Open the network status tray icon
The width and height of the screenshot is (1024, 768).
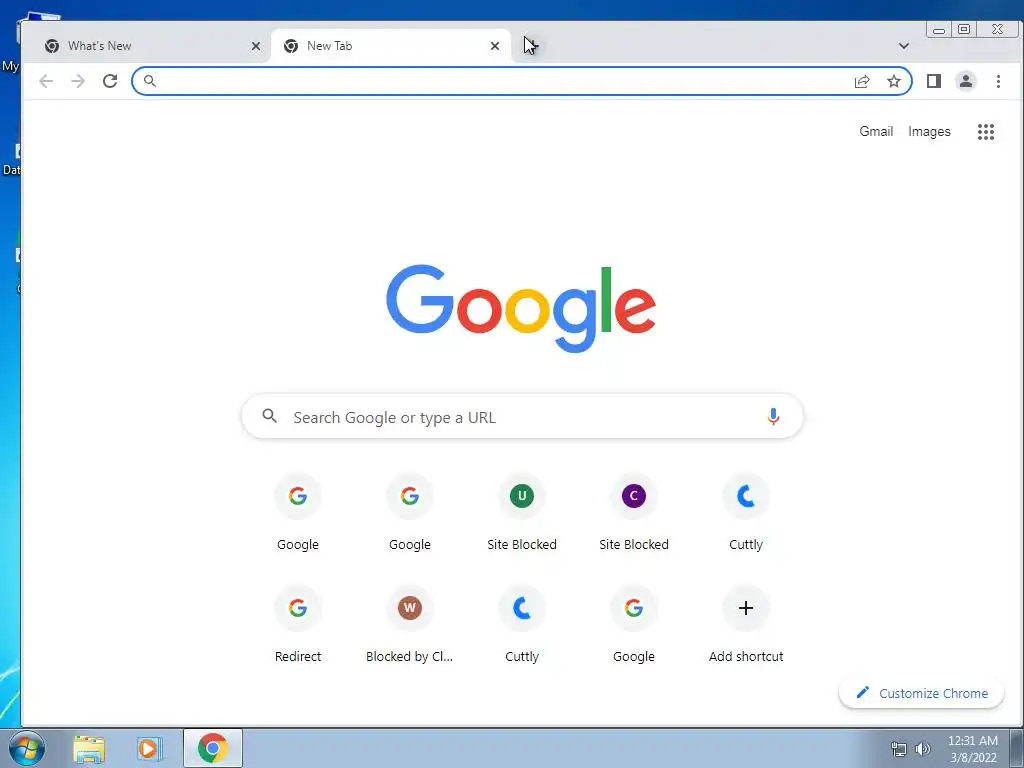(x=899, y=749)
